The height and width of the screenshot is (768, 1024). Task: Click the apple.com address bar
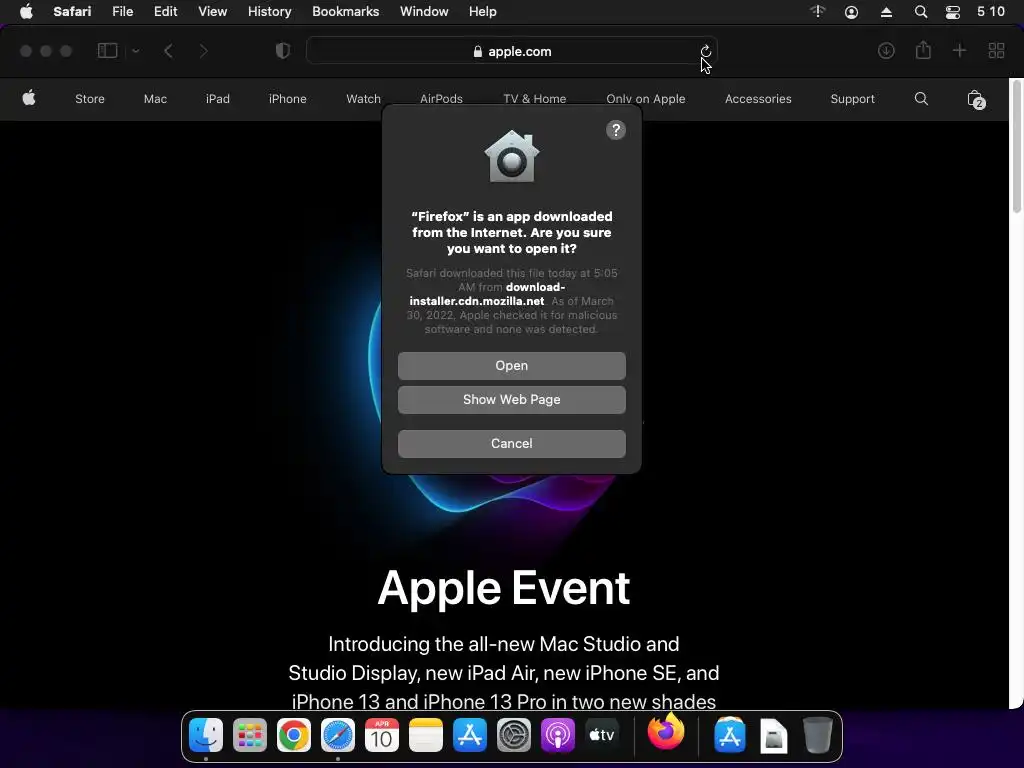click(x=512, y=51)
